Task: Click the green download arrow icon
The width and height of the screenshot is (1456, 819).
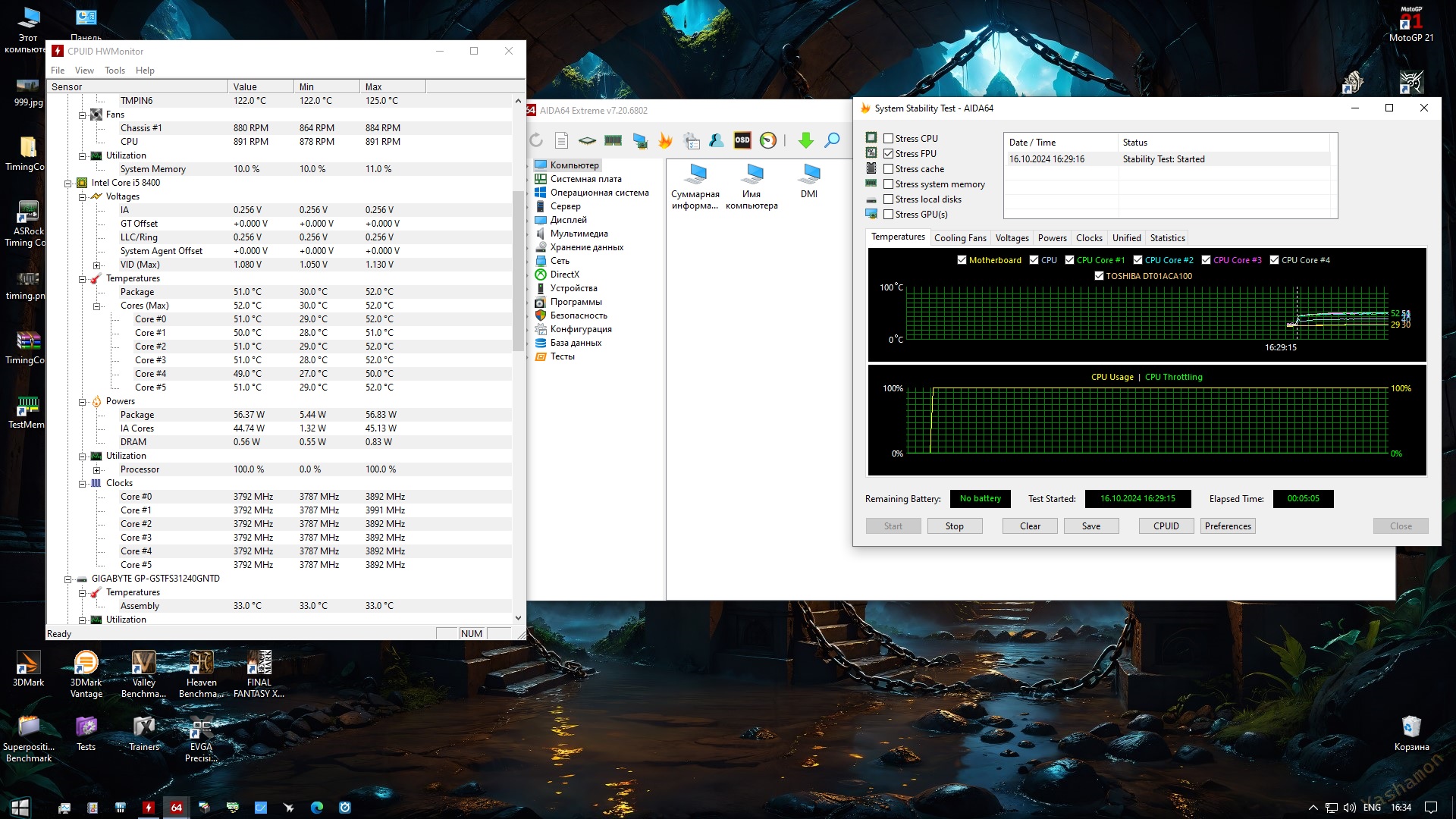Action: coord(805,140)
